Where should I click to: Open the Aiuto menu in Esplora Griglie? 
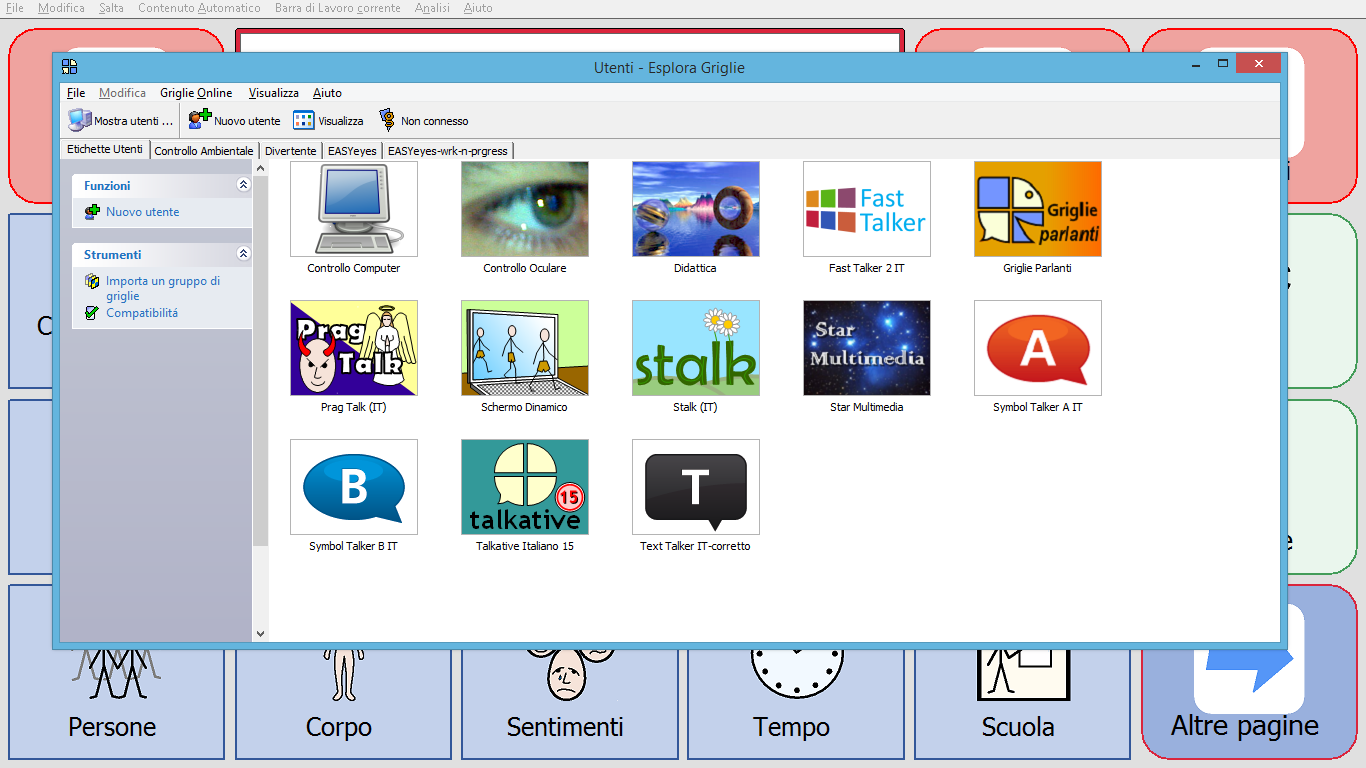pyautogui.click(x=327, y=93)
